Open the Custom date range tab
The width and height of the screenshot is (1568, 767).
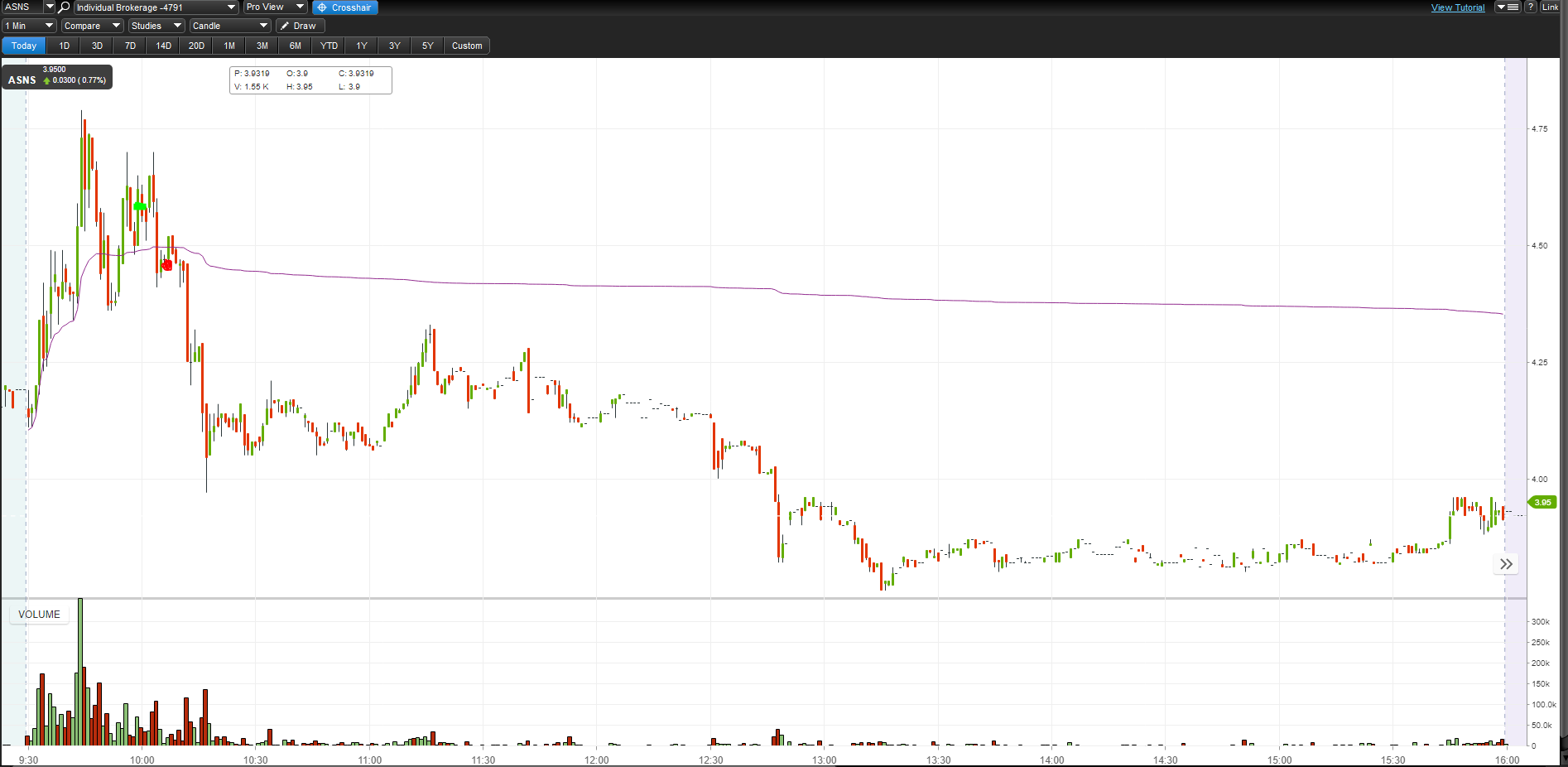click(467, 46)
